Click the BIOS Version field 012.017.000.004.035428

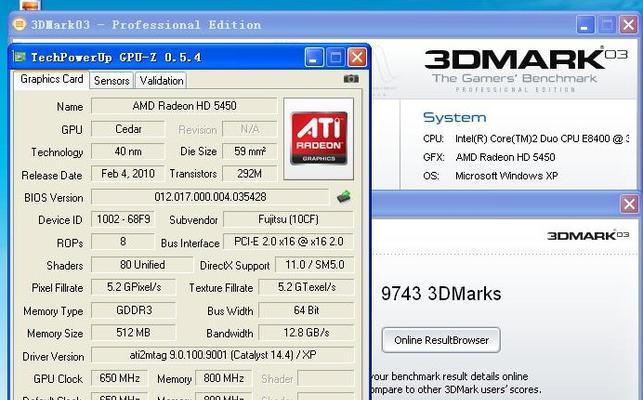click(210, 197)
